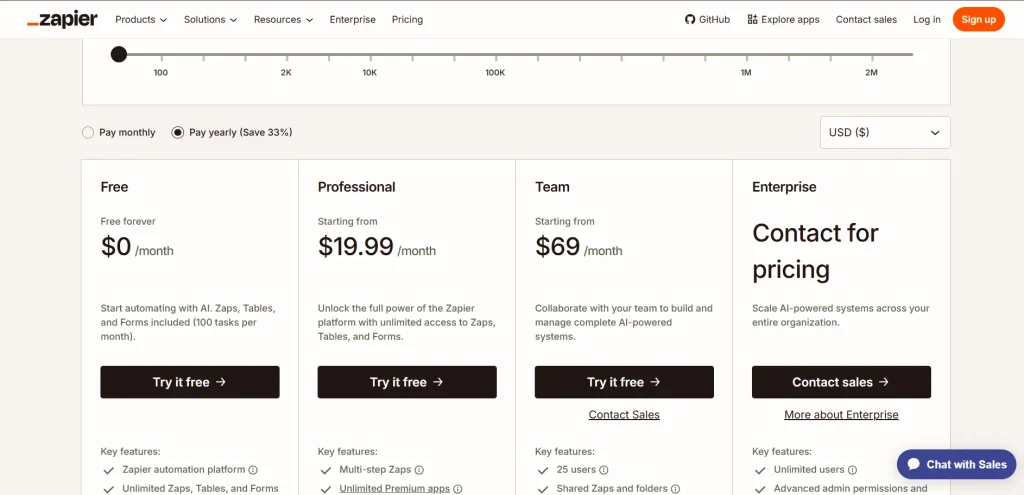
Task: Open Contact Sales link under Team plan
Action: coord(624,415)
